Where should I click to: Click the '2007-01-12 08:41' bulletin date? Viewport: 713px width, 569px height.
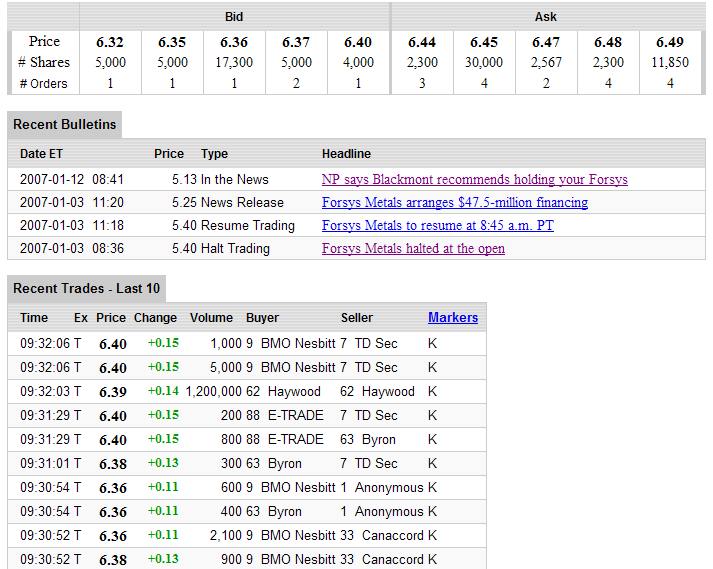pyautogui.click(x=72, y=180)
